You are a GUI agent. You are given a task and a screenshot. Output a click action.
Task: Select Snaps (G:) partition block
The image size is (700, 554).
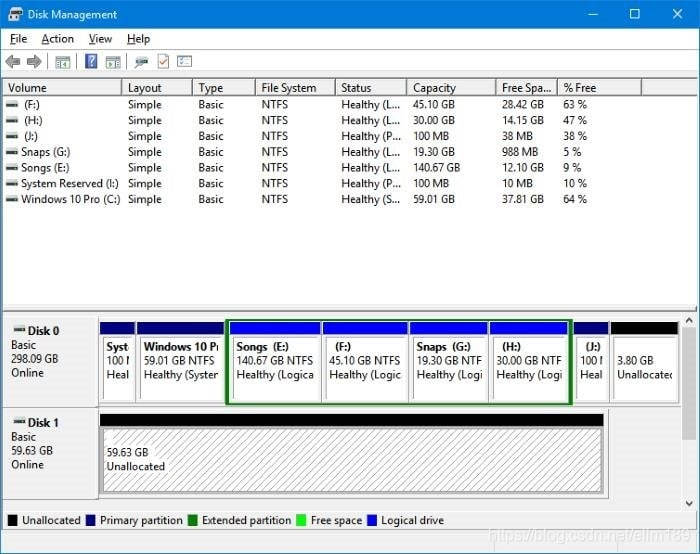449,361
